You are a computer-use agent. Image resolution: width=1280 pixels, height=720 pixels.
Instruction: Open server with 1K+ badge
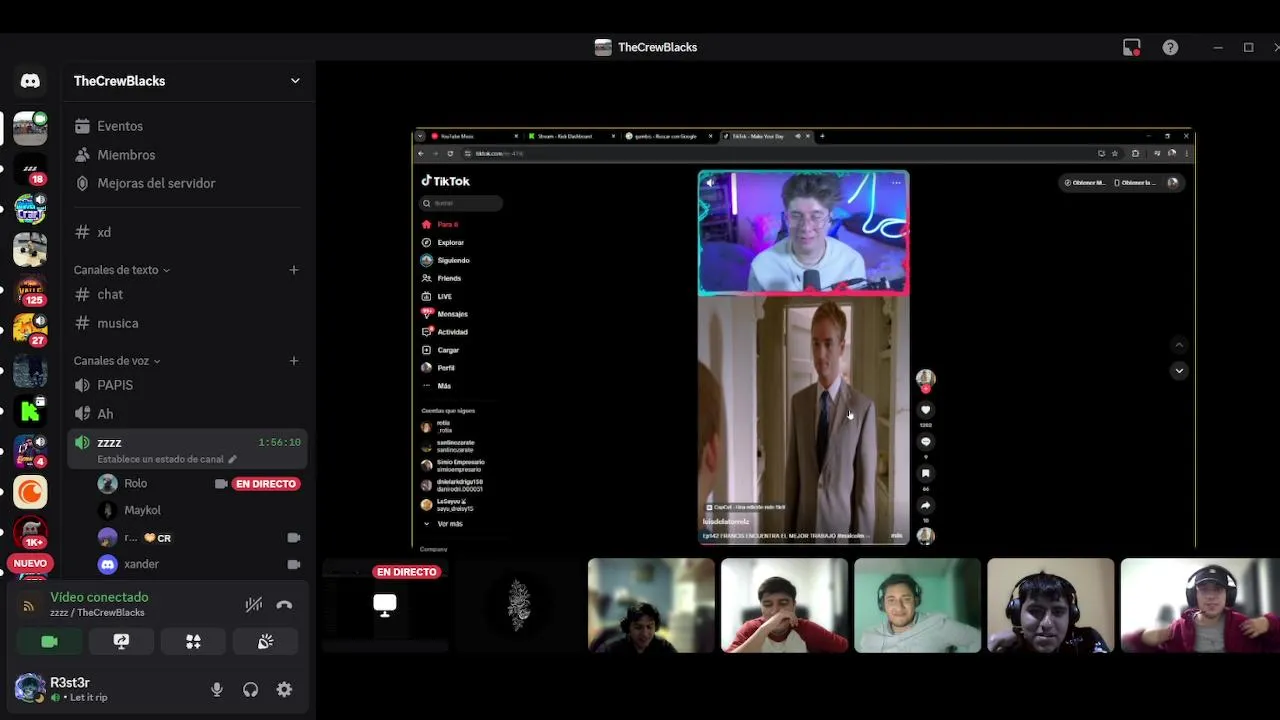click(x=30, y=532)
